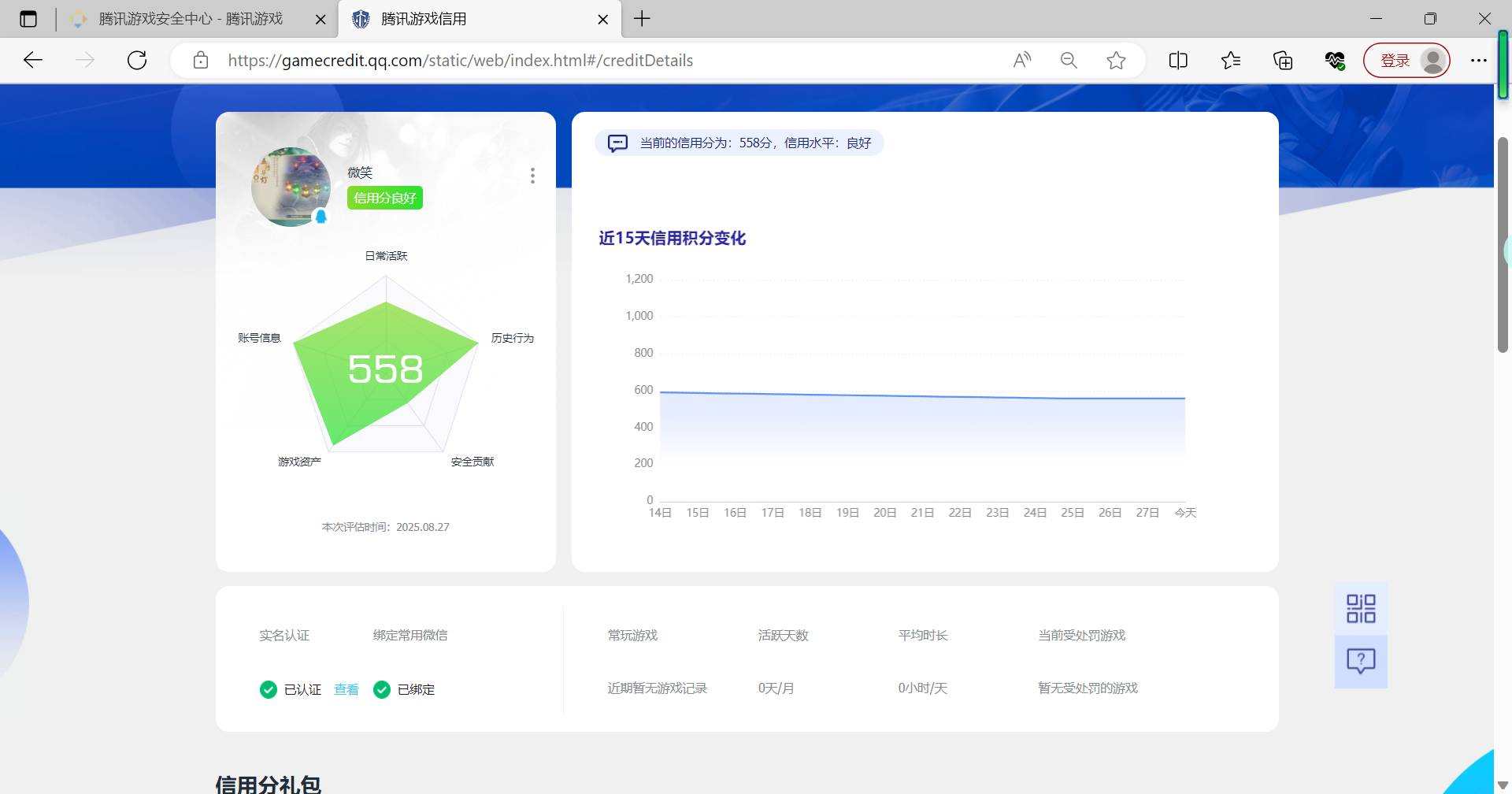This screenshot has width=1512, height=794.
Task: Click scrollbar down arrow
Action: [x=1503, y=785]
